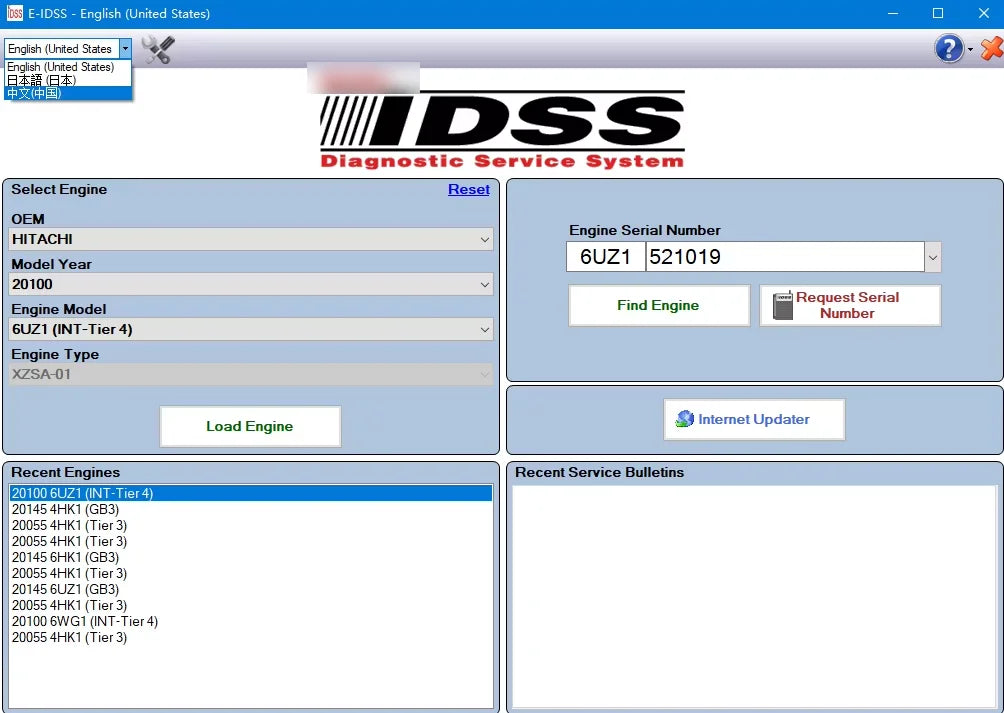This screenshot has width=1004, height=713.
Task: Expand the Engine Model dropdown
Action: coord(486,329)
